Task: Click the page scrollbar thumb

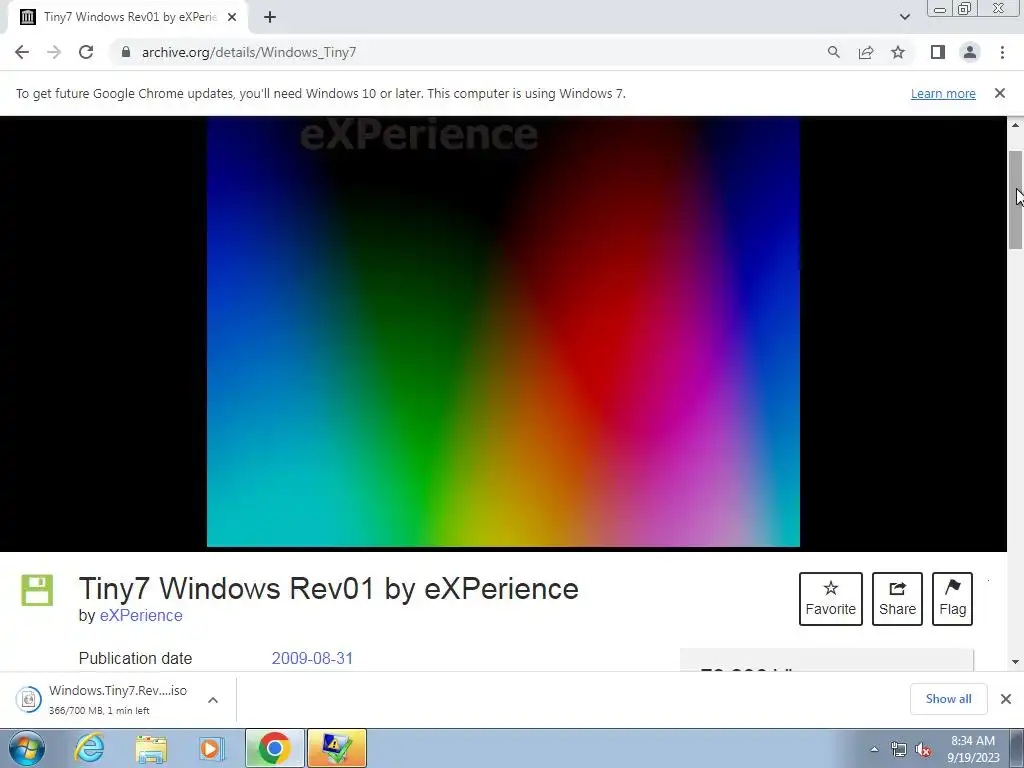Action: pyautogui.click(x=1015, y=199)
